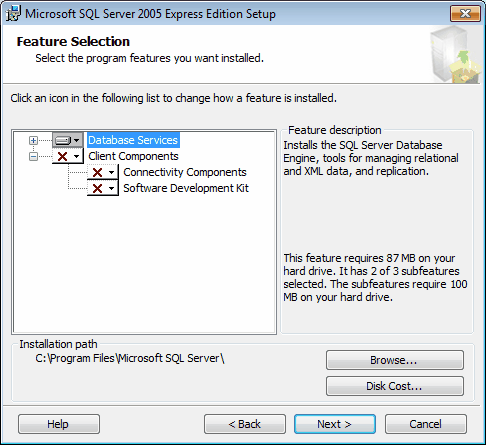Collapse the Client Components tree node

click(x=33, y=156)
